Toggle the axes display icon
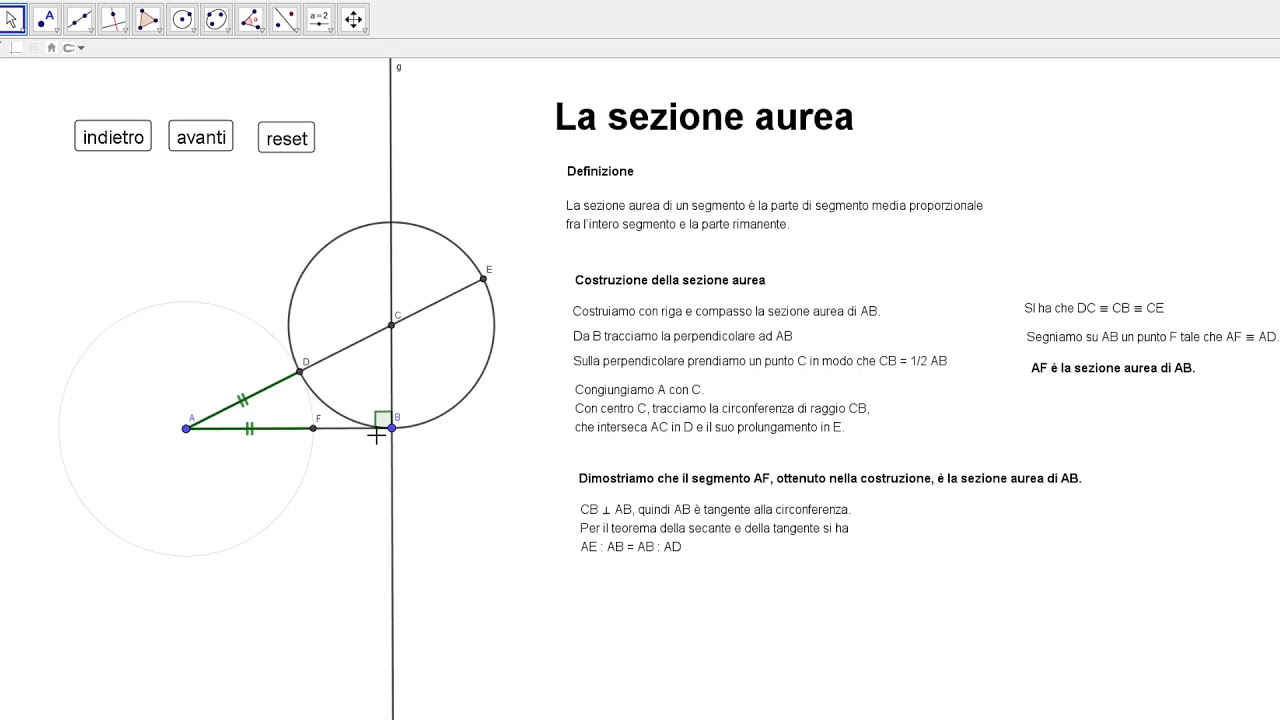The height and width of the screenshot is (720, 1280). point(15,47)
